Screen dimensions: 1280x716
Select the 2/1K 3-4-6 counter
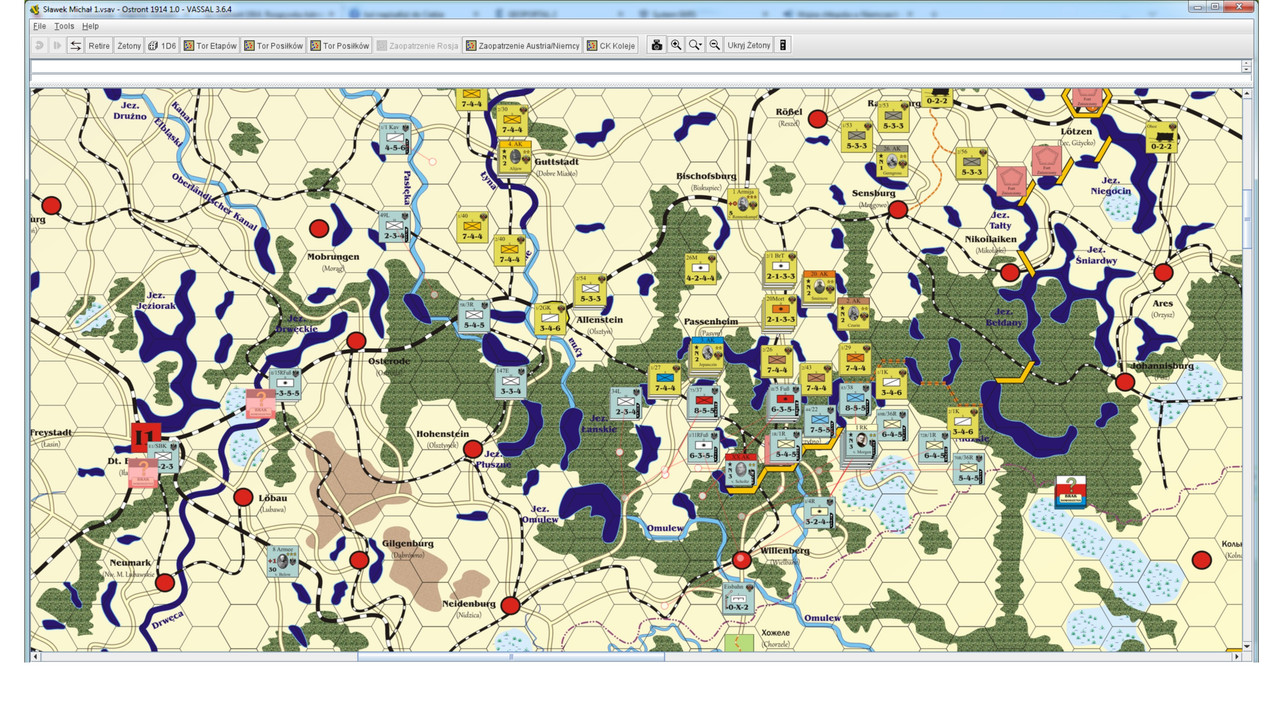click(963, 421)
